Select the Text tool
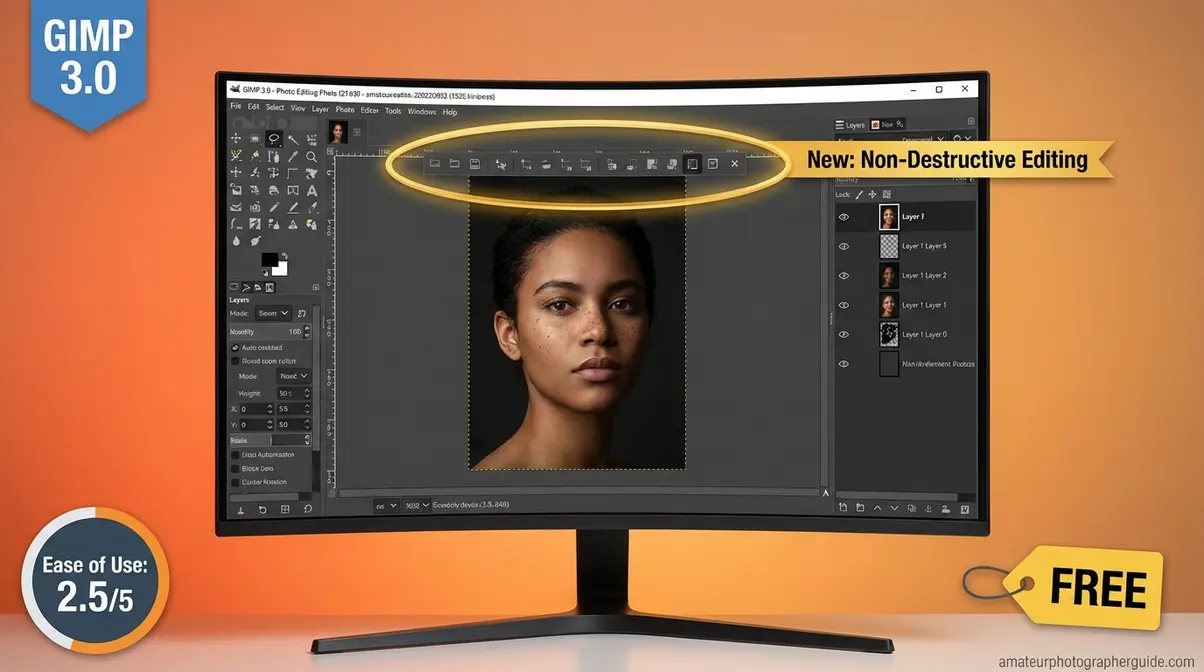1204x672 pixels. [313, 191]
